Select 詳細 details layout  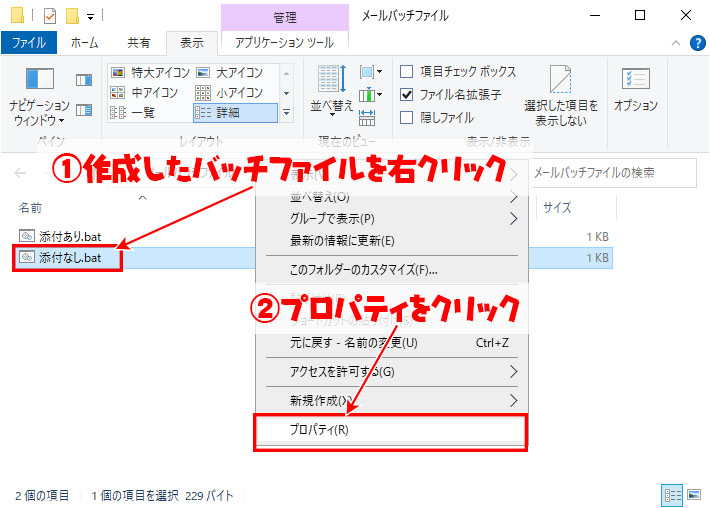[235, 113]
